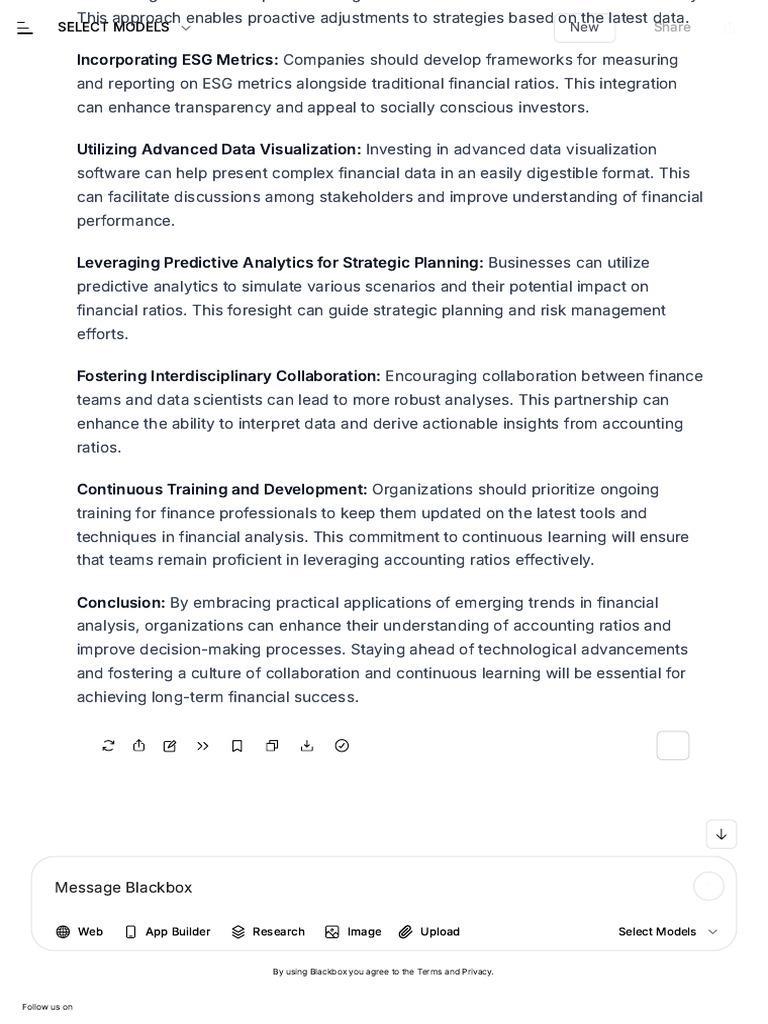Jump to bottom with the down arrow

721,834
